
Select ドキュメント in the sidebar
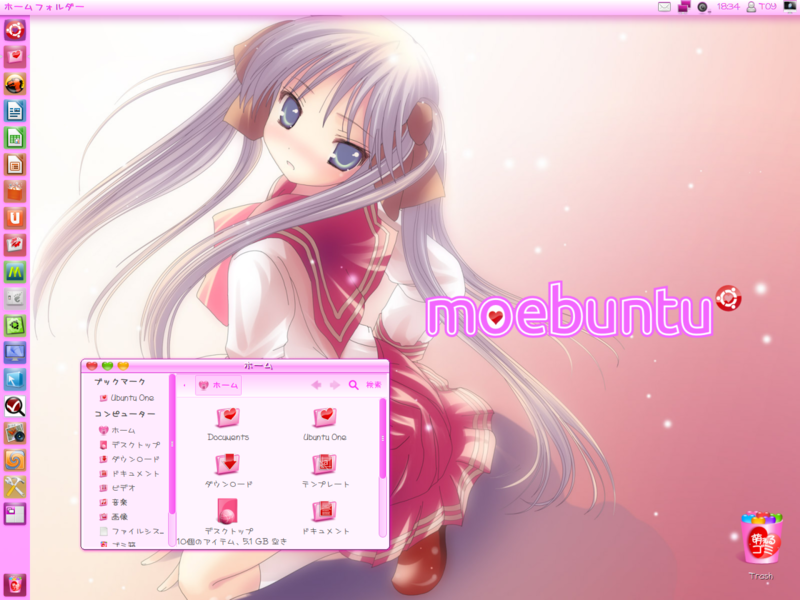[136, 473]
